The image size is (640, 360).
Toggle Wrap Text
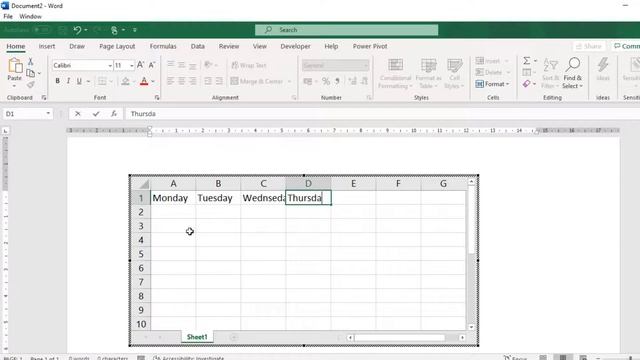click(249, 65)
